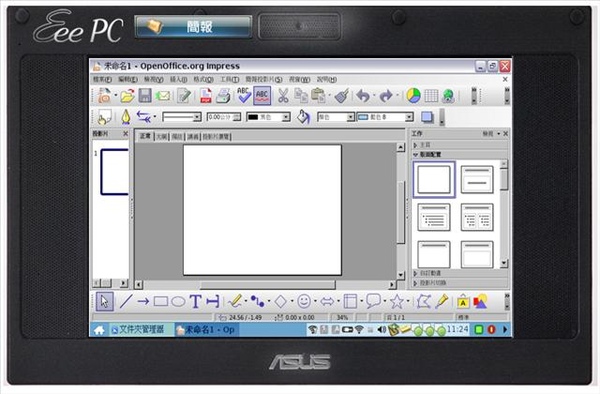Toggle Edit File mode pencil icon

184,96
